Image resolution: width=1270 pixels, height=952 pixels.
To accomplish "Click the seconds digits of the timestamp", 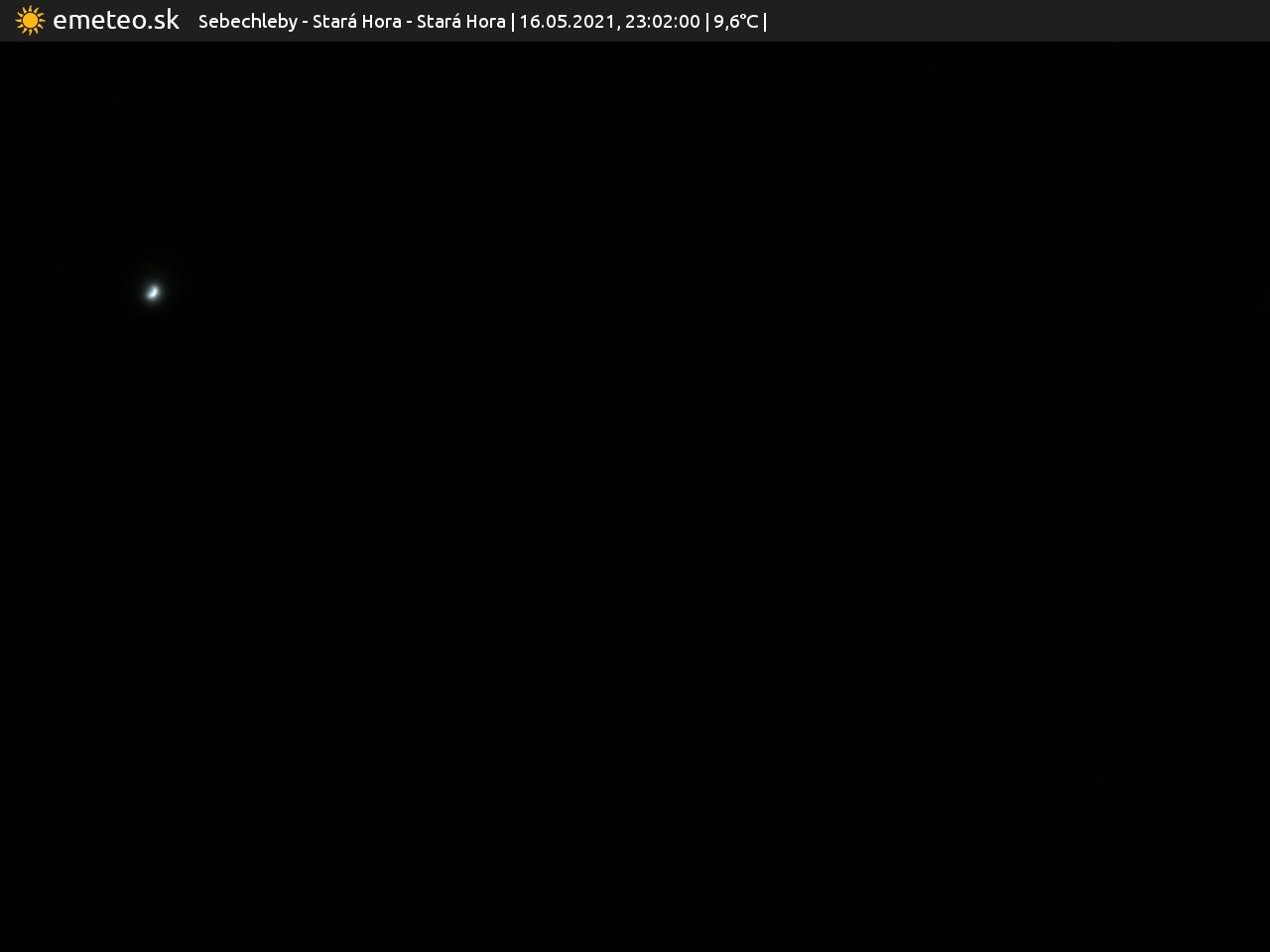I will point(690,22).
